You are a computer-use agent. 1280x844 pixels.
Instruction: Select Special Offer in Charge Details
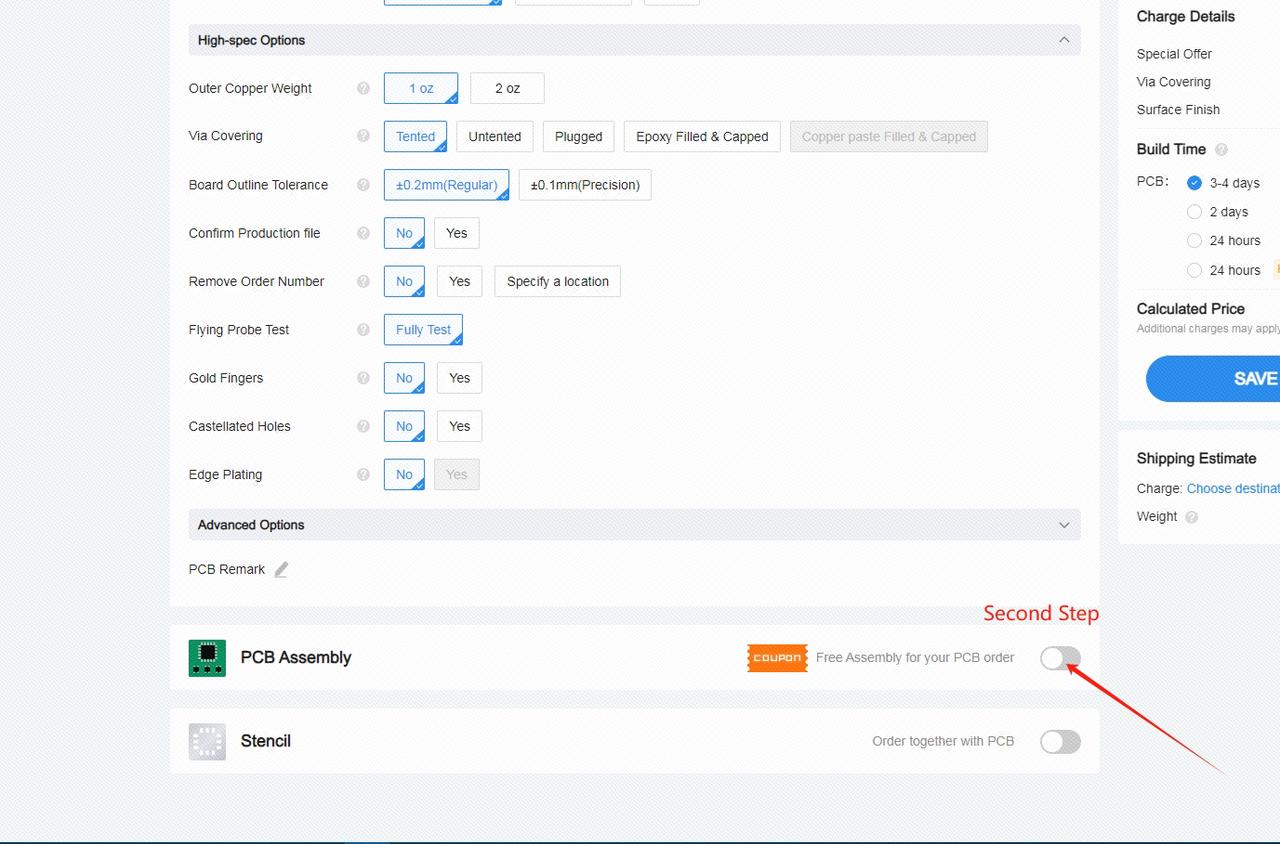tap(1174, 54)
